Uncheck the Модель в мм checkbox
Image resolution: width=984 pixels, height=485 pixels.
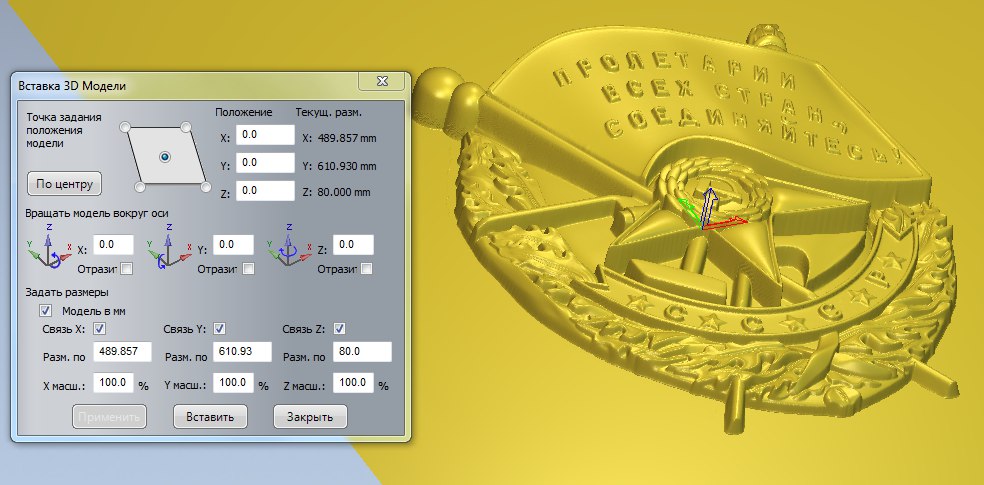pos(45,311)
